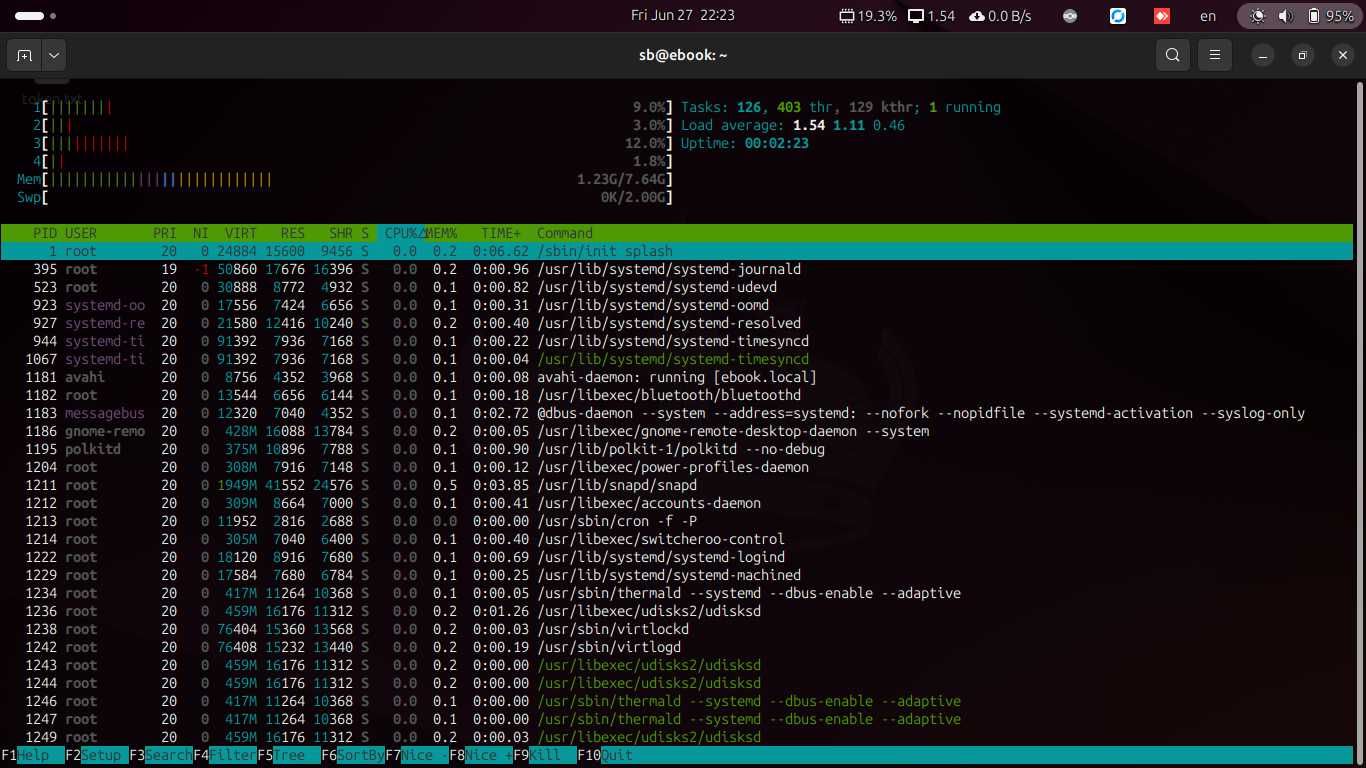
Task: Sort by the RES column header
Action: tap(293, 233)
